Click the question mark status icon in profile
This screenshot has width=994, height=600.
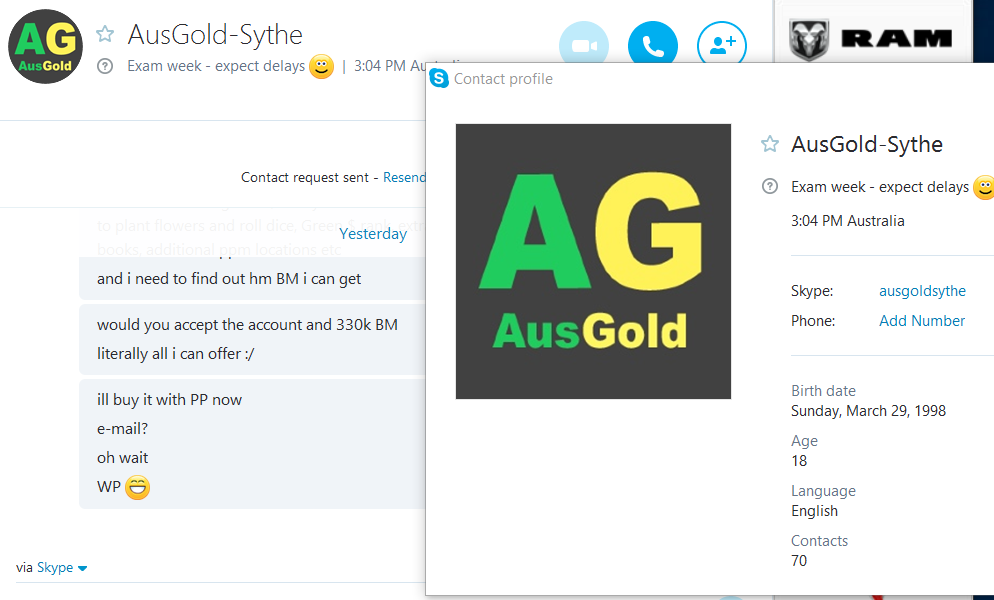click(x=770, y=186)
